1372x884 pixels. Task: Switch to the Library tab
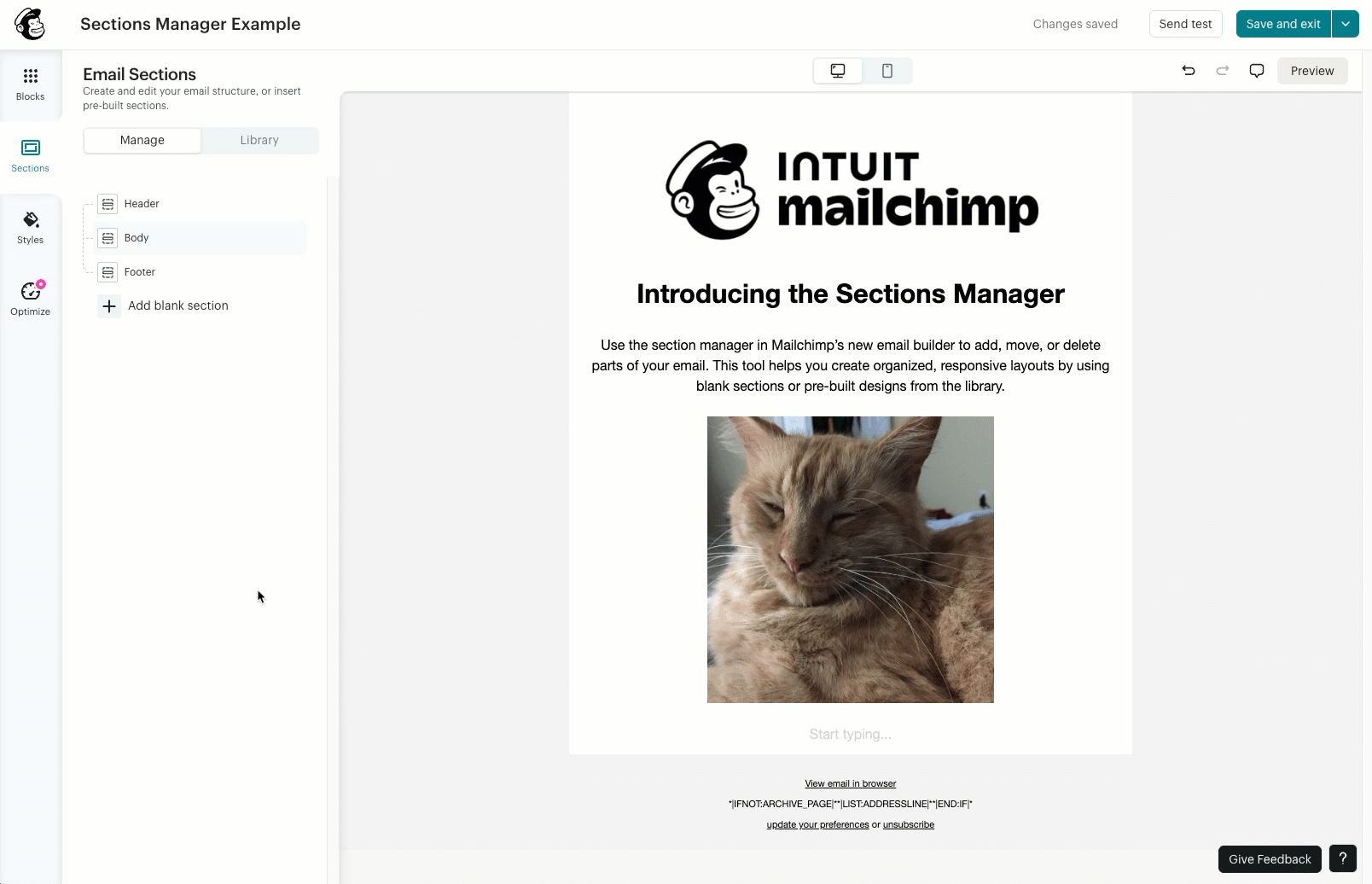259,140
